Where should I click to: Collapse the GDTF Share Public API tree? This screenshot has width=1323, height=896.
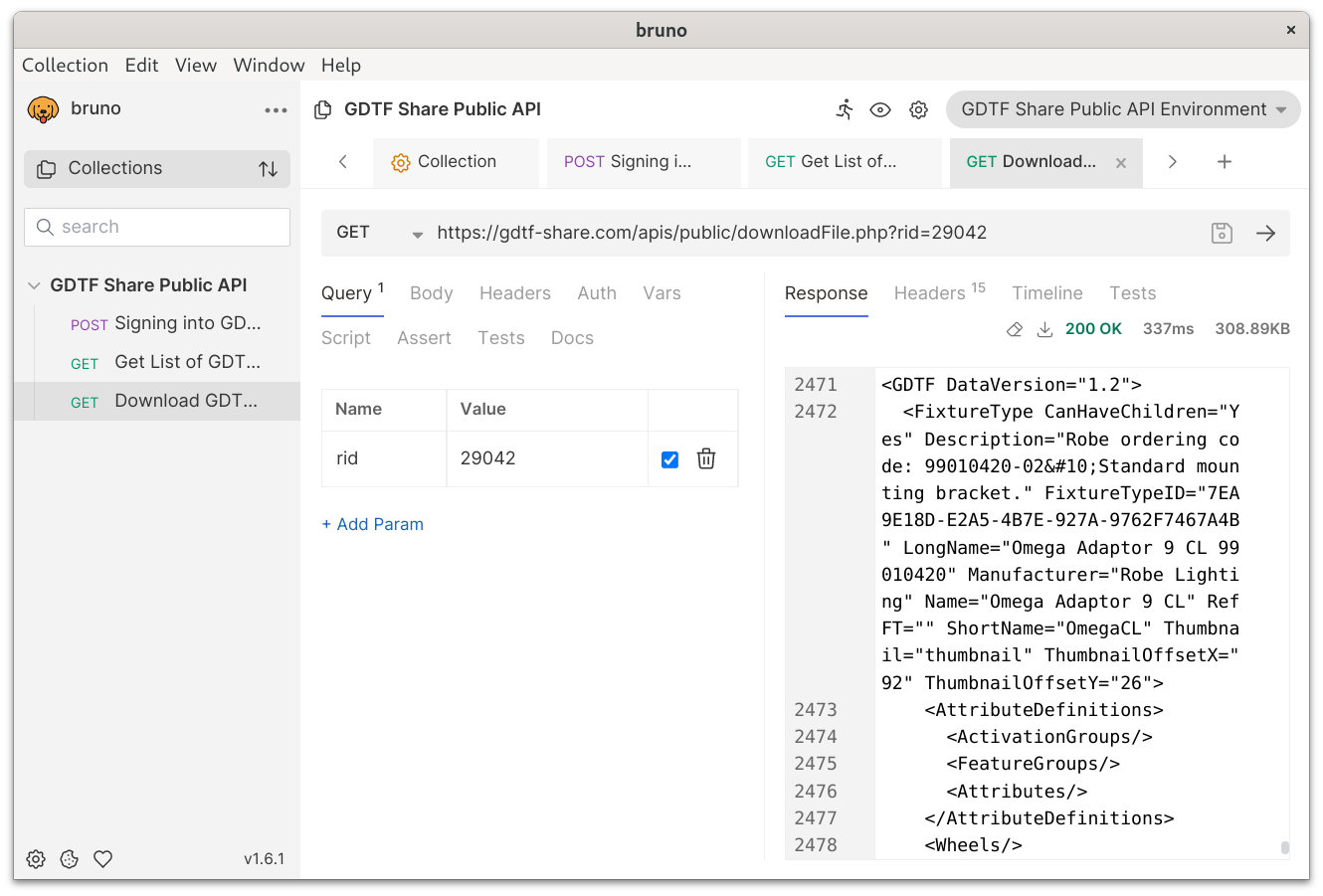tap(34, 285)
